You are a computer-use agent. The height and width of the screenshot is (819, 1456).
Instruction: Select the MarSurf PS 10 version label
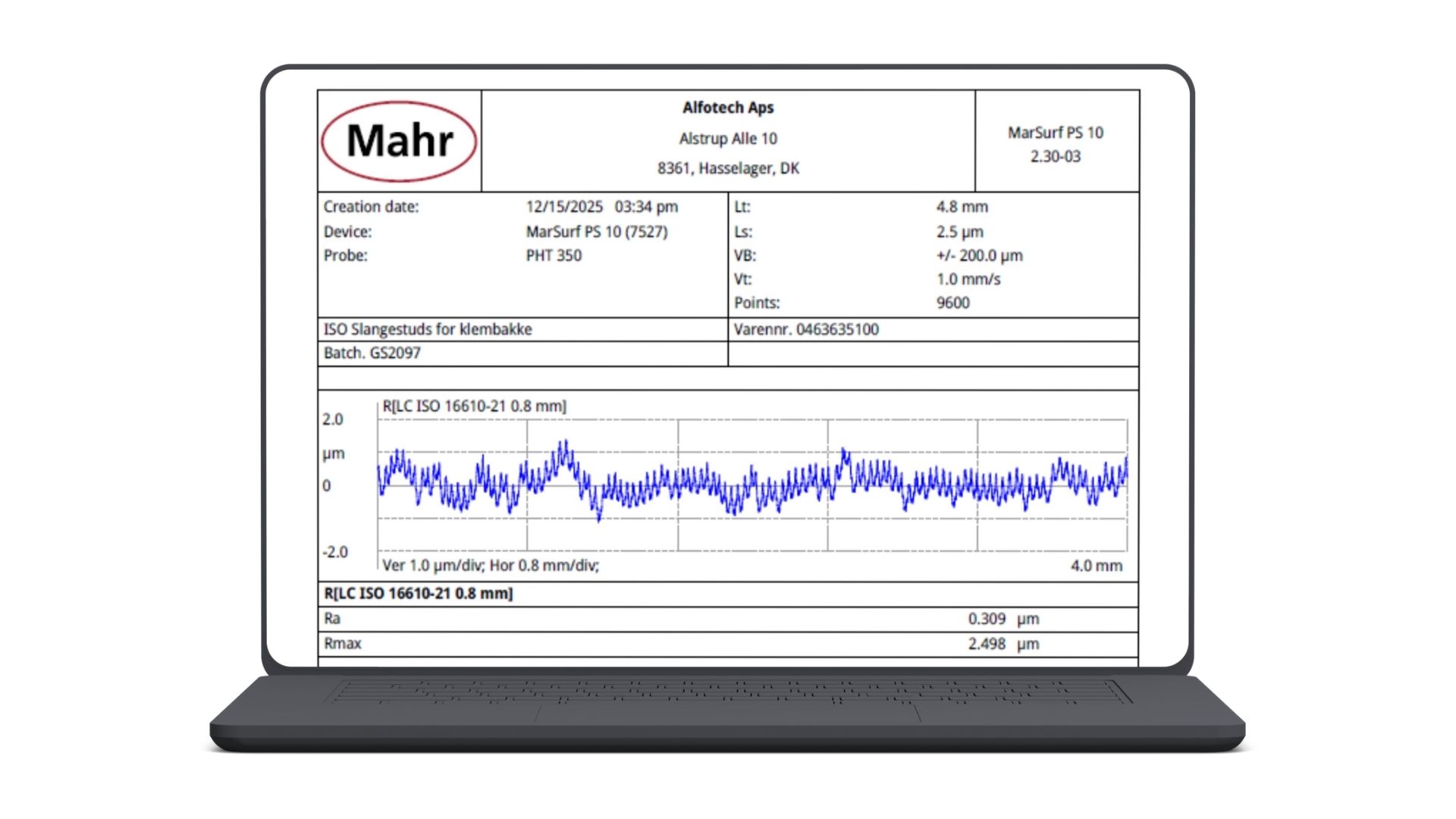point(1056,146)
